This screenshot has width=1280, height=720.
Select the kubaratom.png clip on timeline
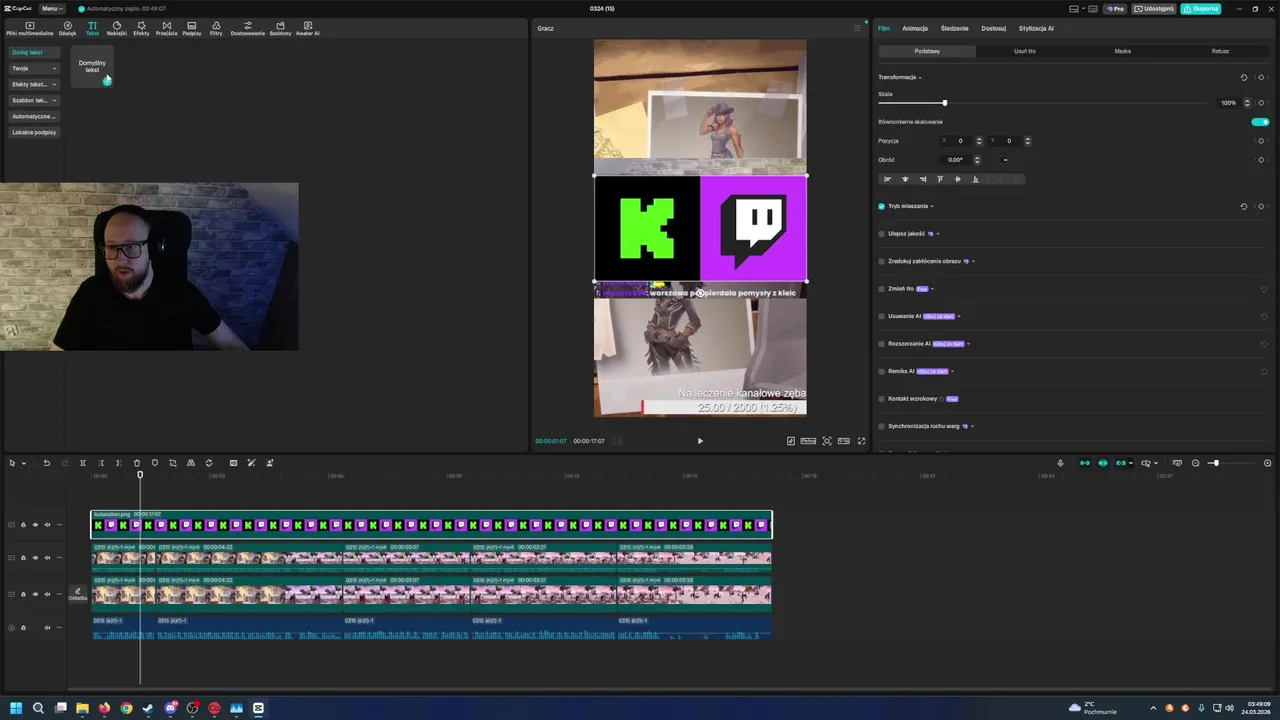431,524
